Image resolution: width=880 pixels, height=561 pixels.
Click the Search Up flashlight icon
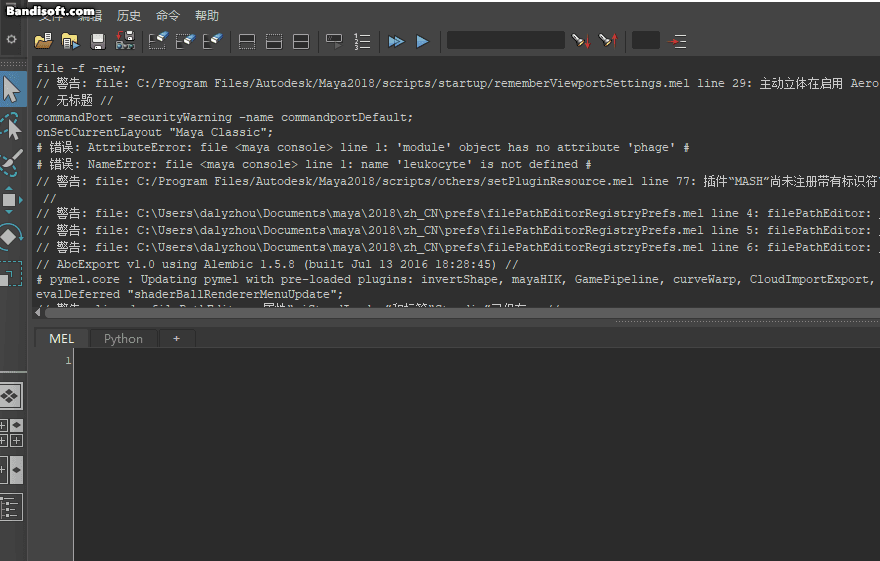click(x=608, y=41)
